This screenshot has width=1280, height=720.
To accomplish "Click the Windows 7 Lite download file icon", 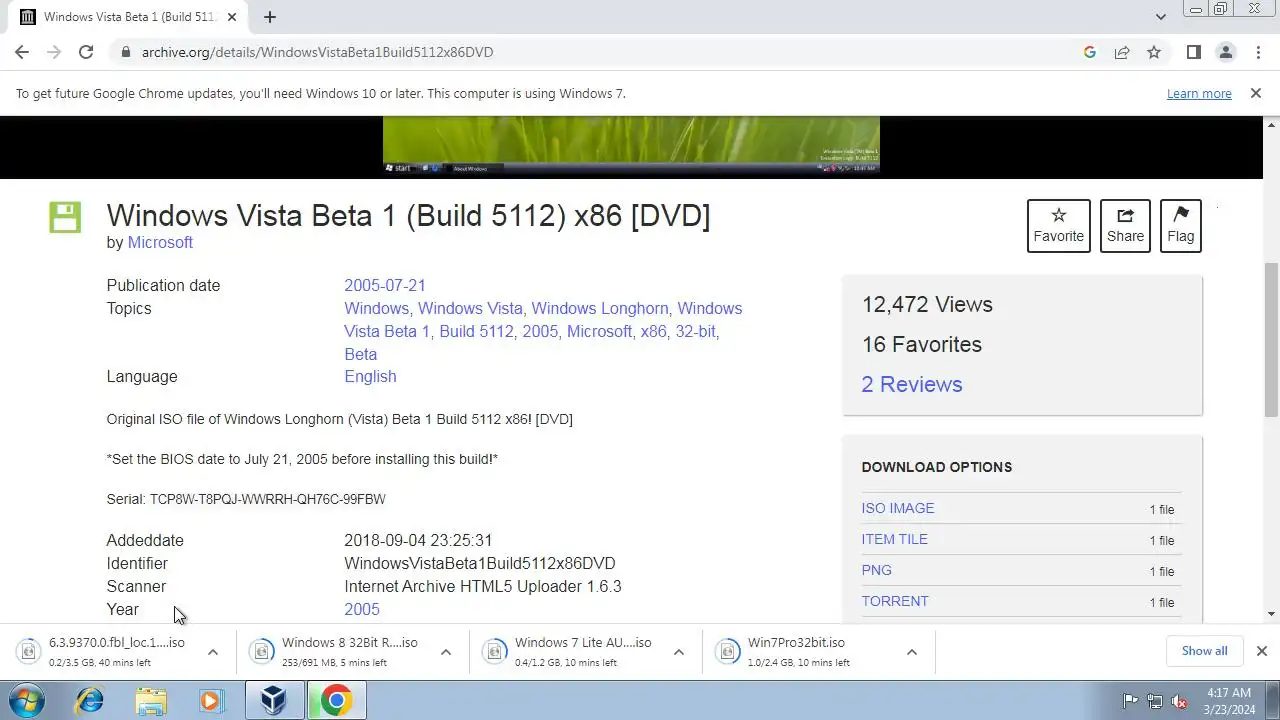I will click(x=494, y=652).
